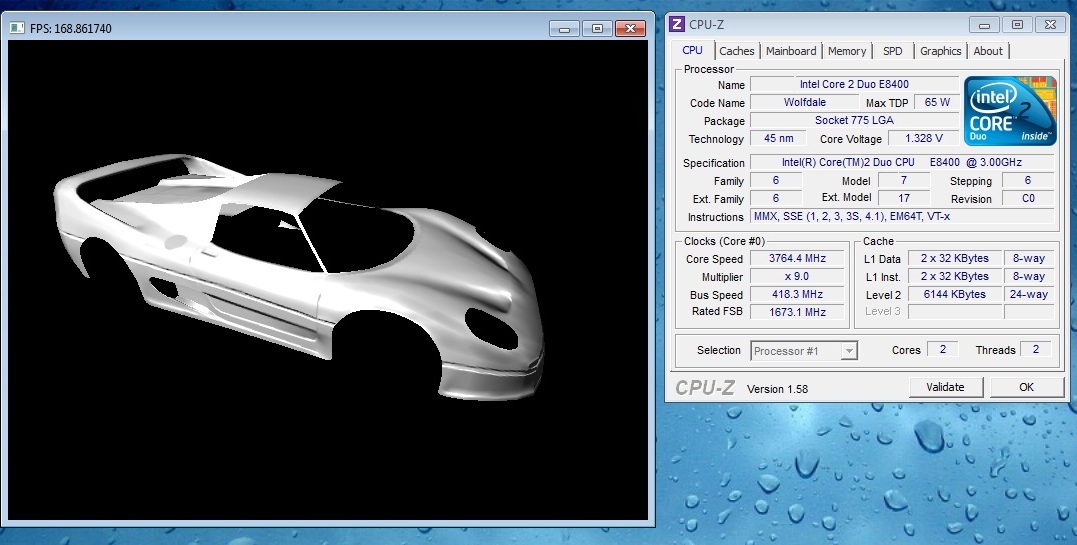
Task: Open the About tab
Action: coord(988,51)
